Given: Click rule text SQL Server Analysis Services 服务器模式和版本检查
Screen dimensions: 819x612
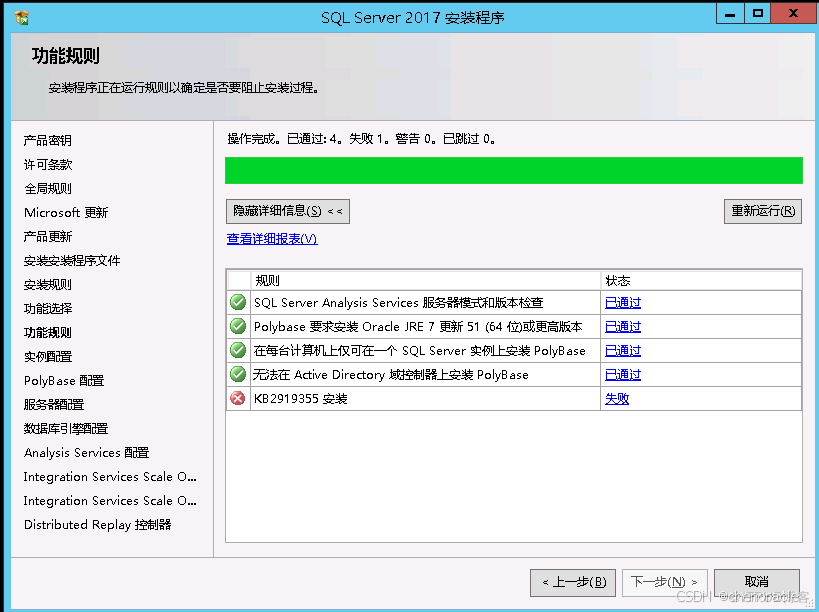Looking at the screenshot, I should (399, 302).
